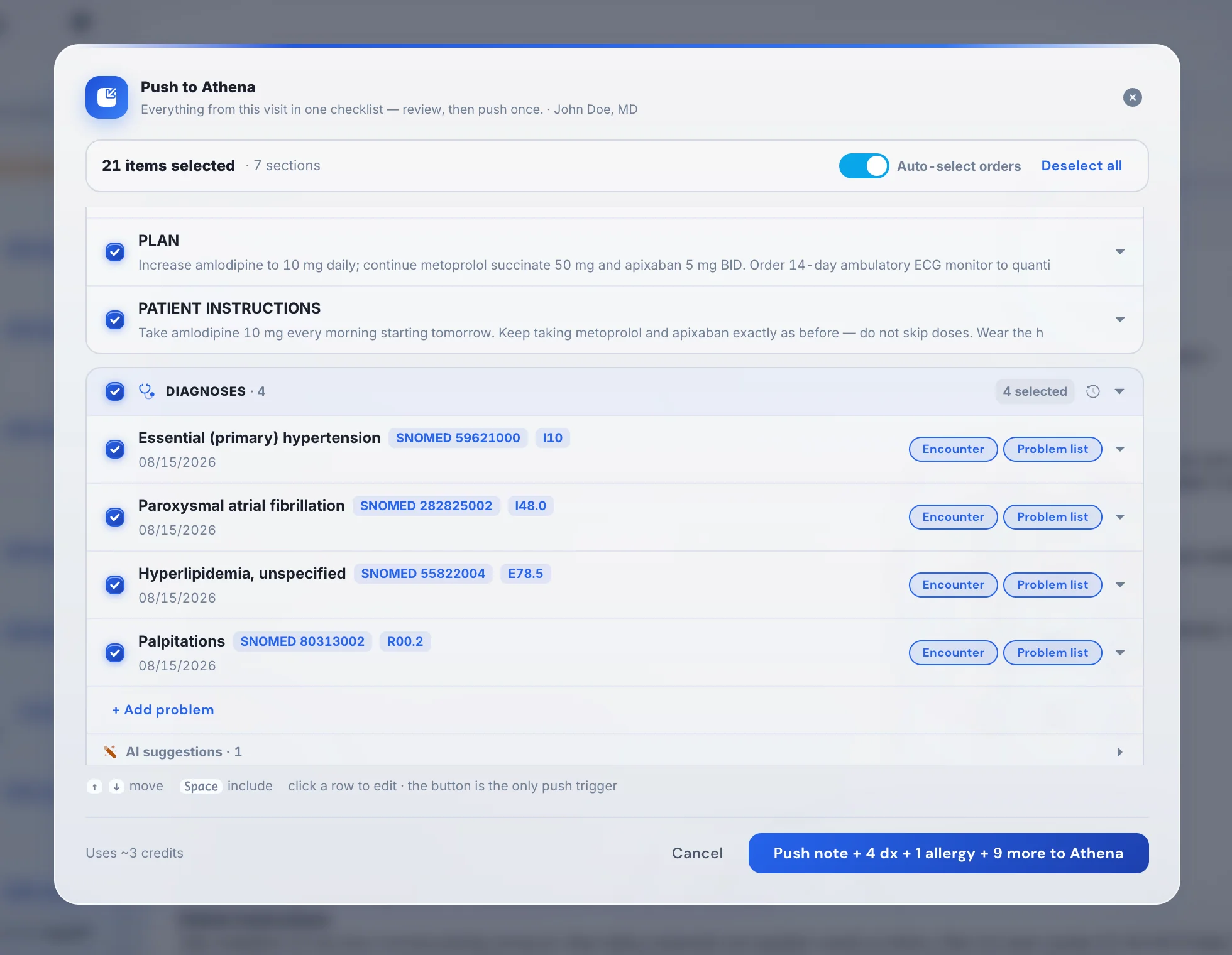This screenshot has width=1232, height=955.
Task: Click the I48.0 ICD code tag
Action: click(531, 506)
